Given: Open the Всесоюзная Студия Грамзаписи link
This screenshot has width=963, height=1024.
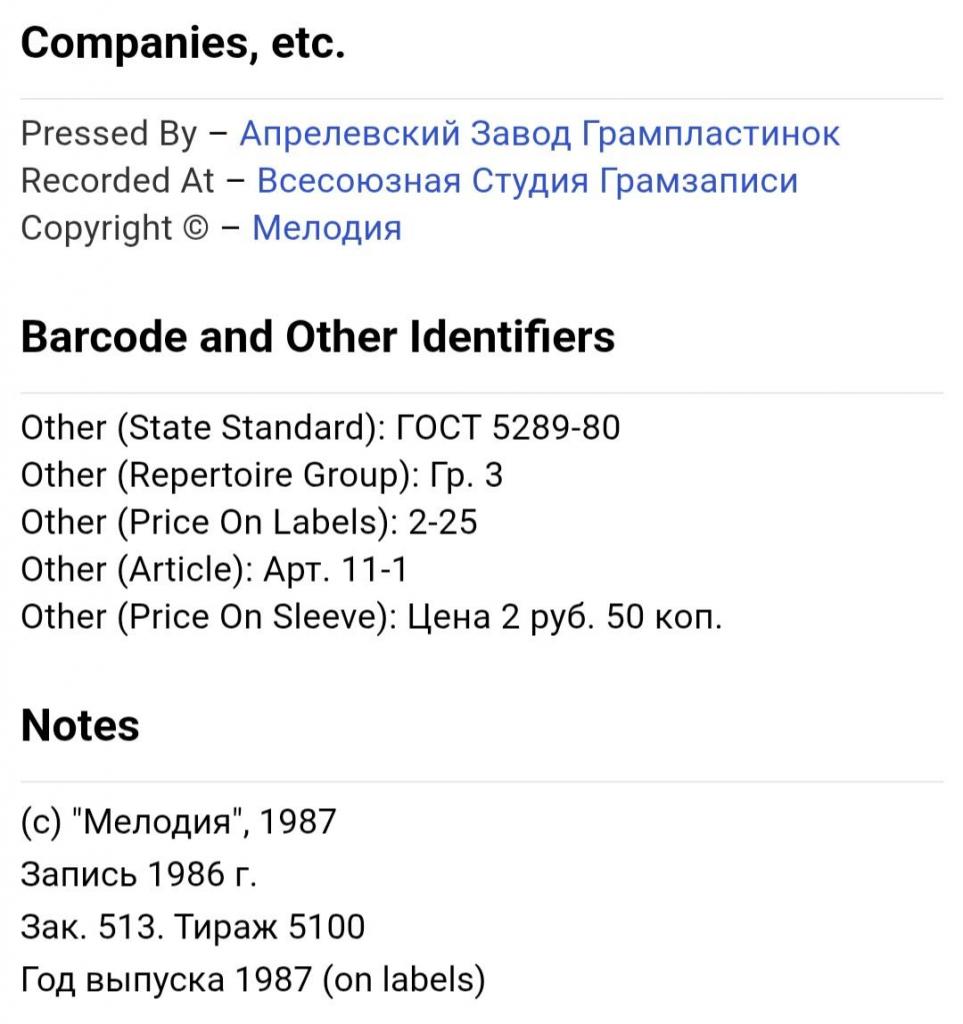Looking at the screenshot, I should coord(527,181).
